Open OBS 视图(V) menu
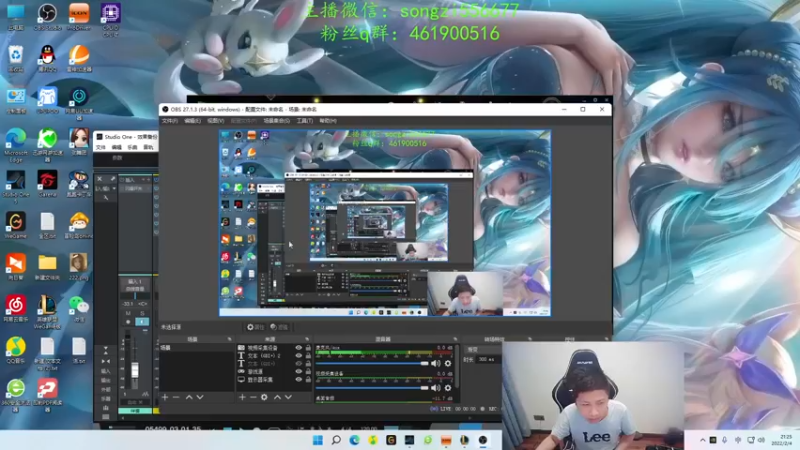The width and height of the screenshot is (800, 450). (215, 121)
